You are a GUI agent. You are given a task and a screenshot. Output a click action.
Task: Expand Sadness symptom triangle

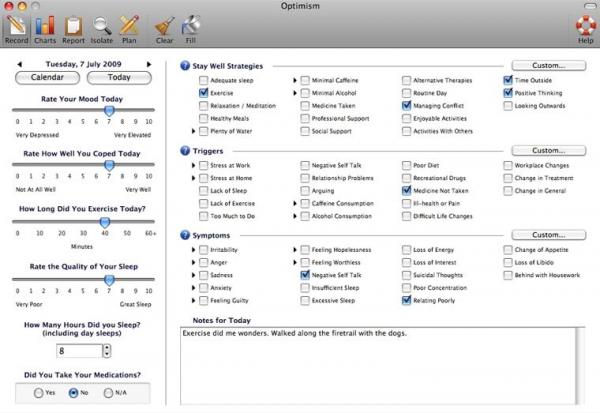193,275
